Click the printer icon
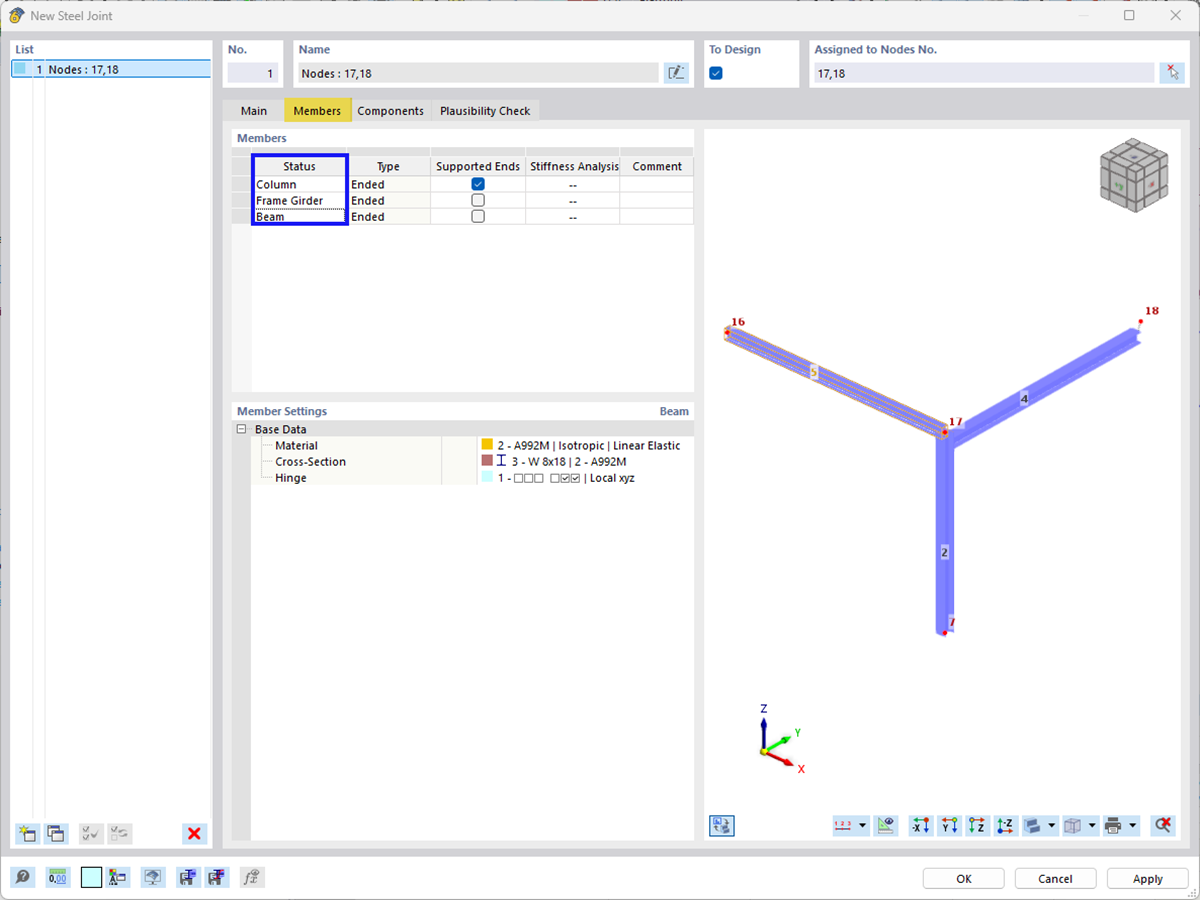This screenshot has height=900, width=1200. pos(1113,826)
